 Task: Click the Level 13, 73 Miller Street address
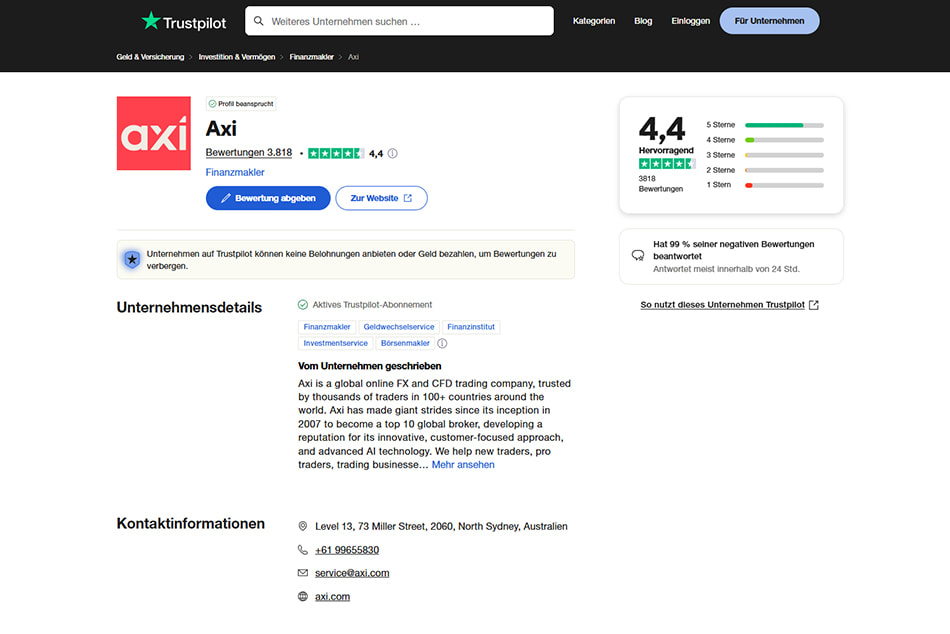click(x=441, y=526)
